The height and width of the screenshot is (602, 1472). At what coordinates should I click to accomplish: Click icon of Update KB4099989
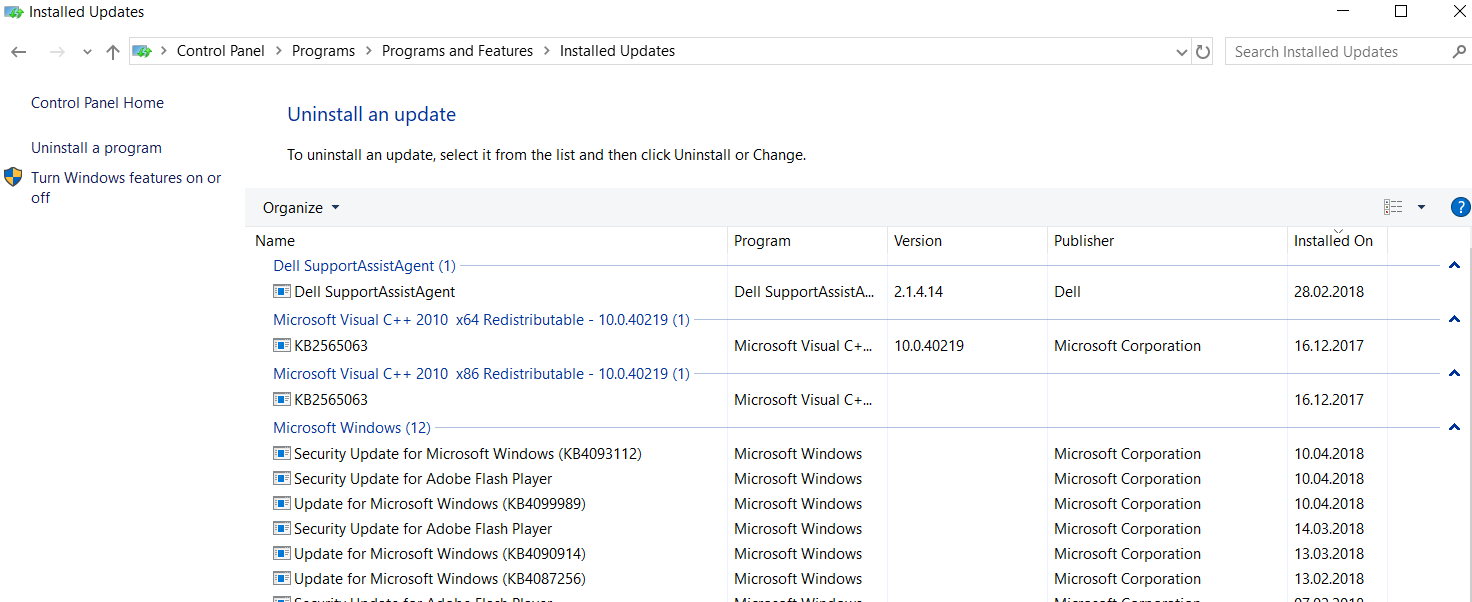pyautogui.click(x=282, y=504)
